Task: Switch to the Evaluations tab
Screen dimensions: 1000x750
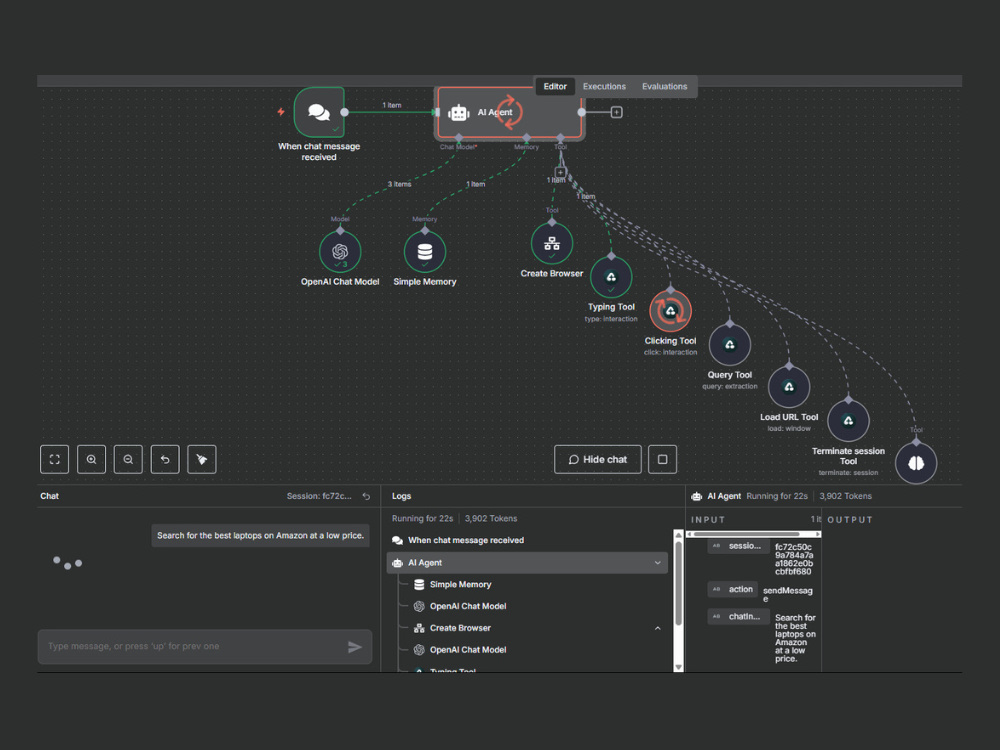Action: [x=665, y=87]
